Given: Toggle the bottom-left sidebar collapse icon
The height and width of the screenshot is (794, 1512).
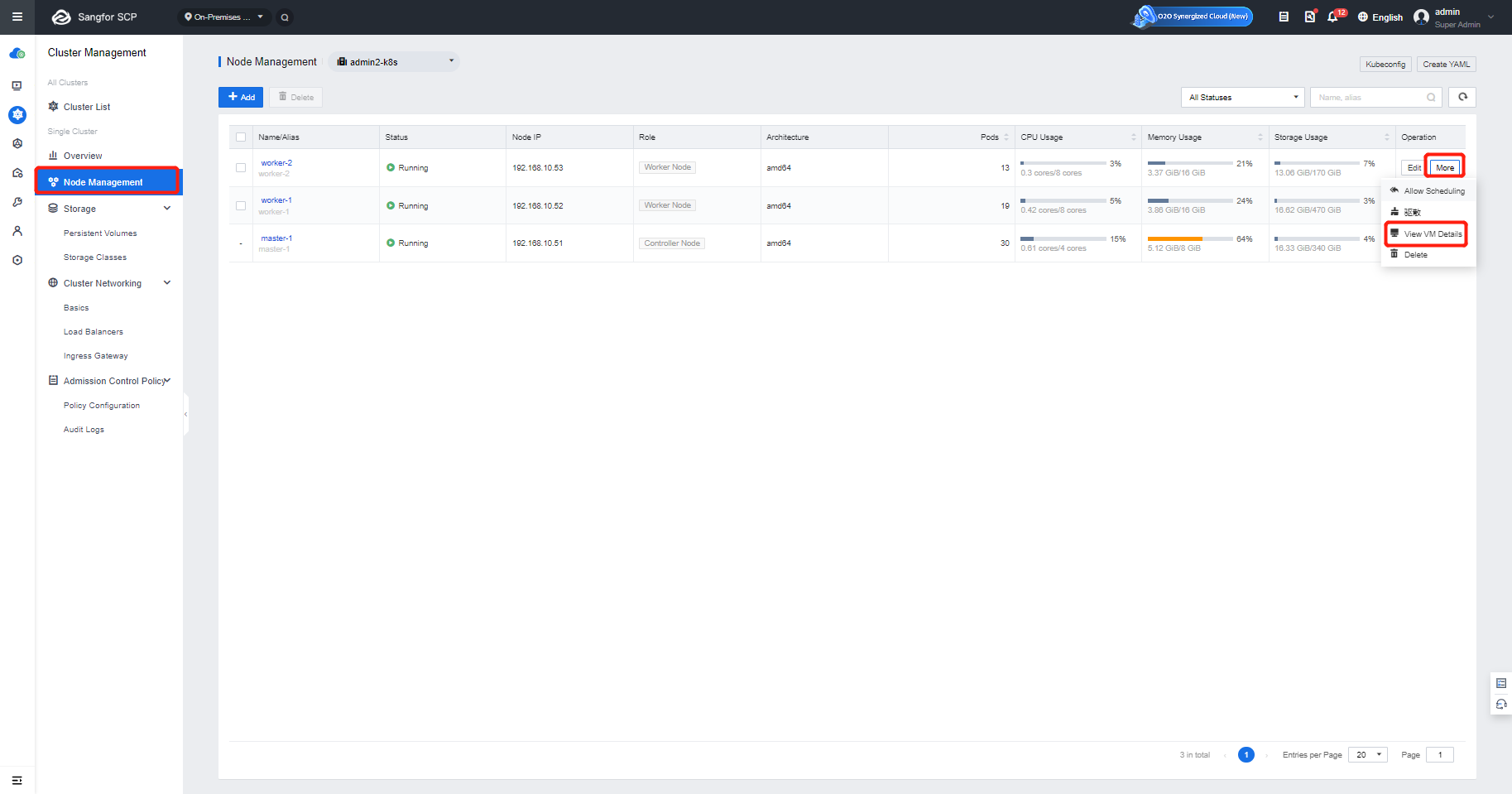Looking at the screenshot, I should point(17,781).
